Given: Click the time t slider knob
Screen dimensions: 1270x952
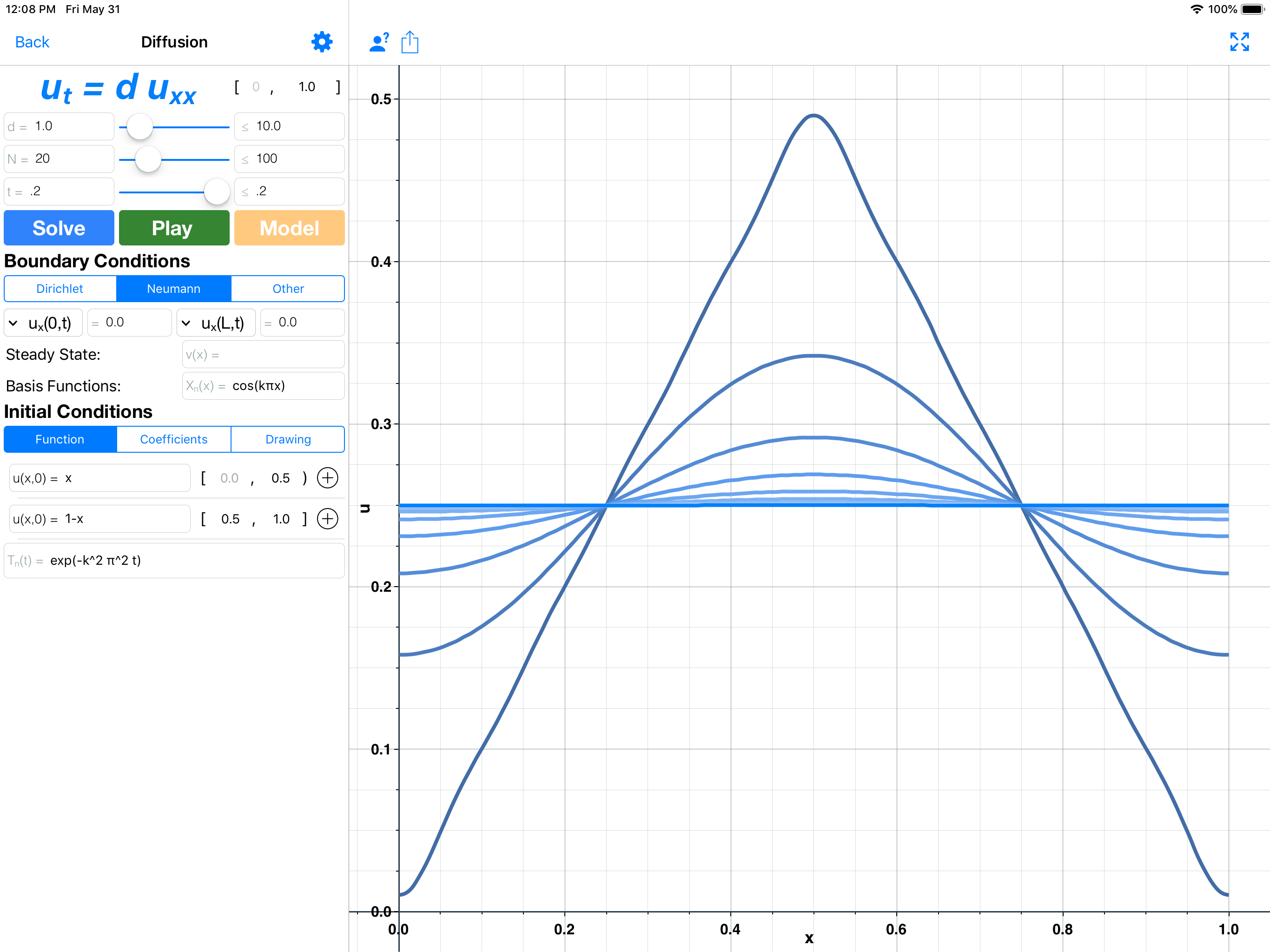Looking at the screenshot, I should (x=217, y=192).
